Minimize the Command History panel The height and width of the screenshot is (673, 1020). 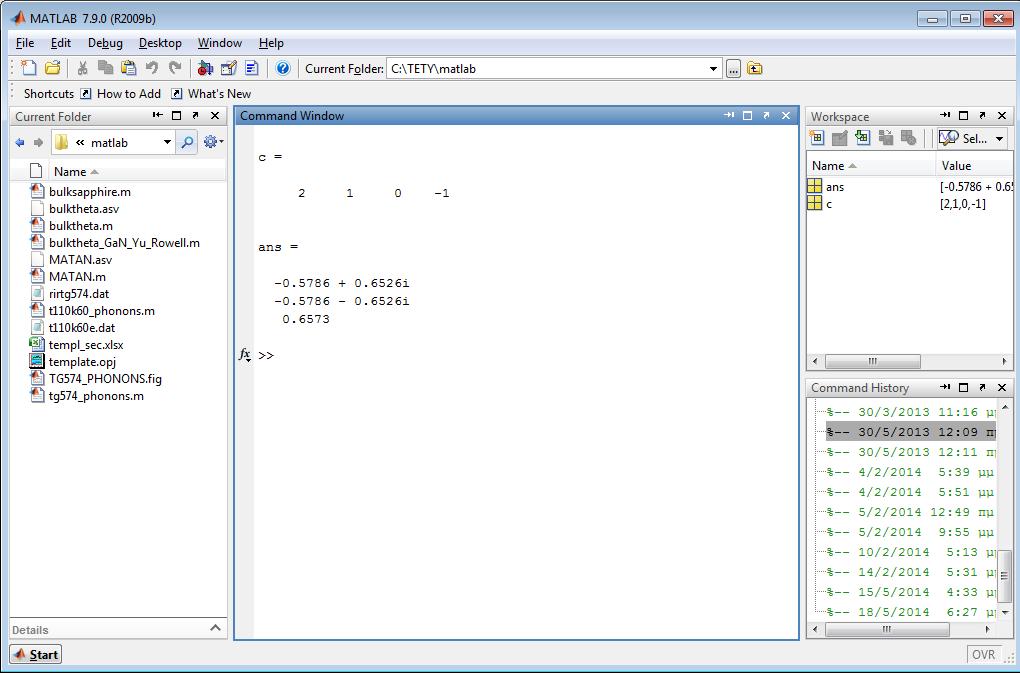pos(945,387)
